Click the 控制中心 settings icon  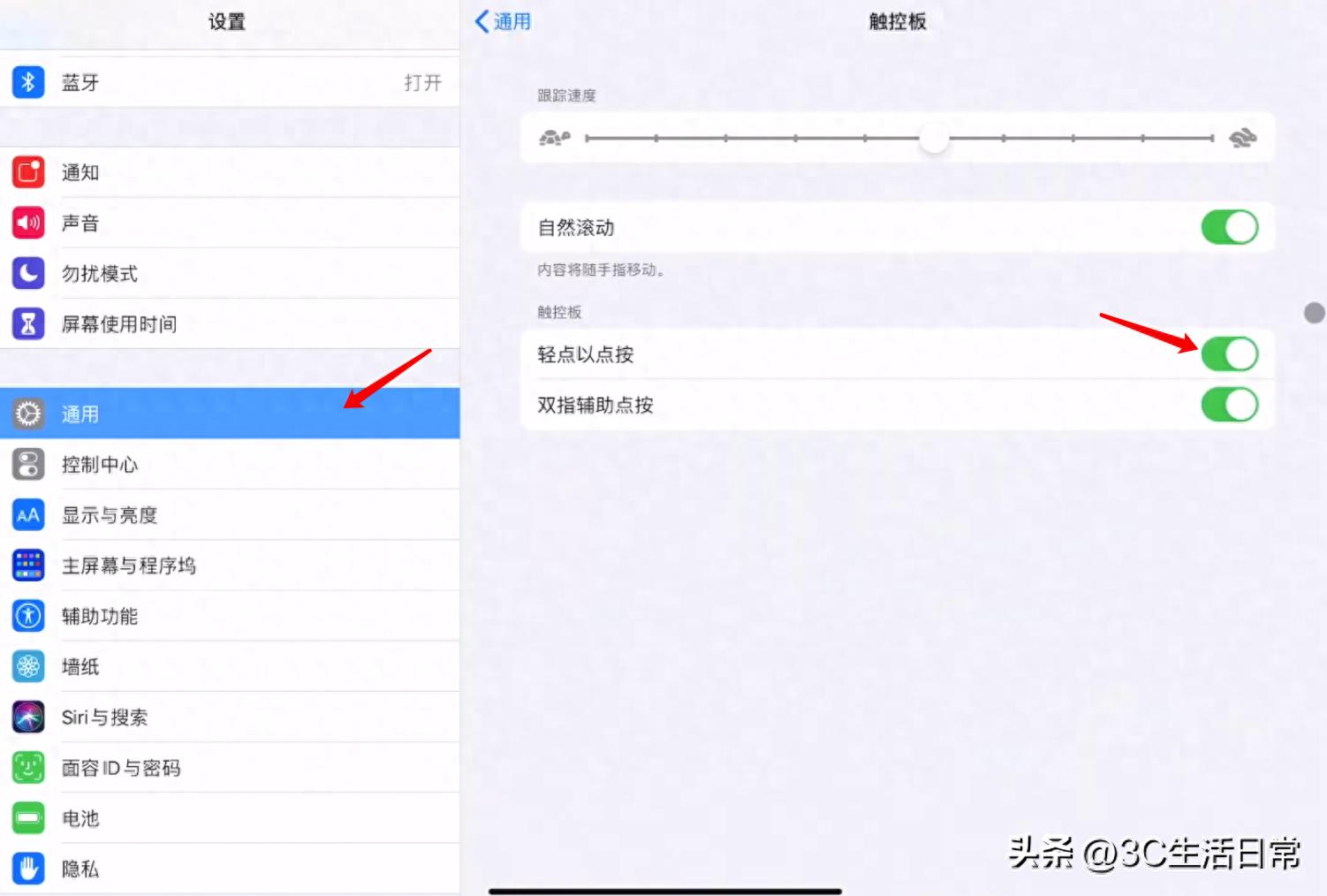click(27, 464)
